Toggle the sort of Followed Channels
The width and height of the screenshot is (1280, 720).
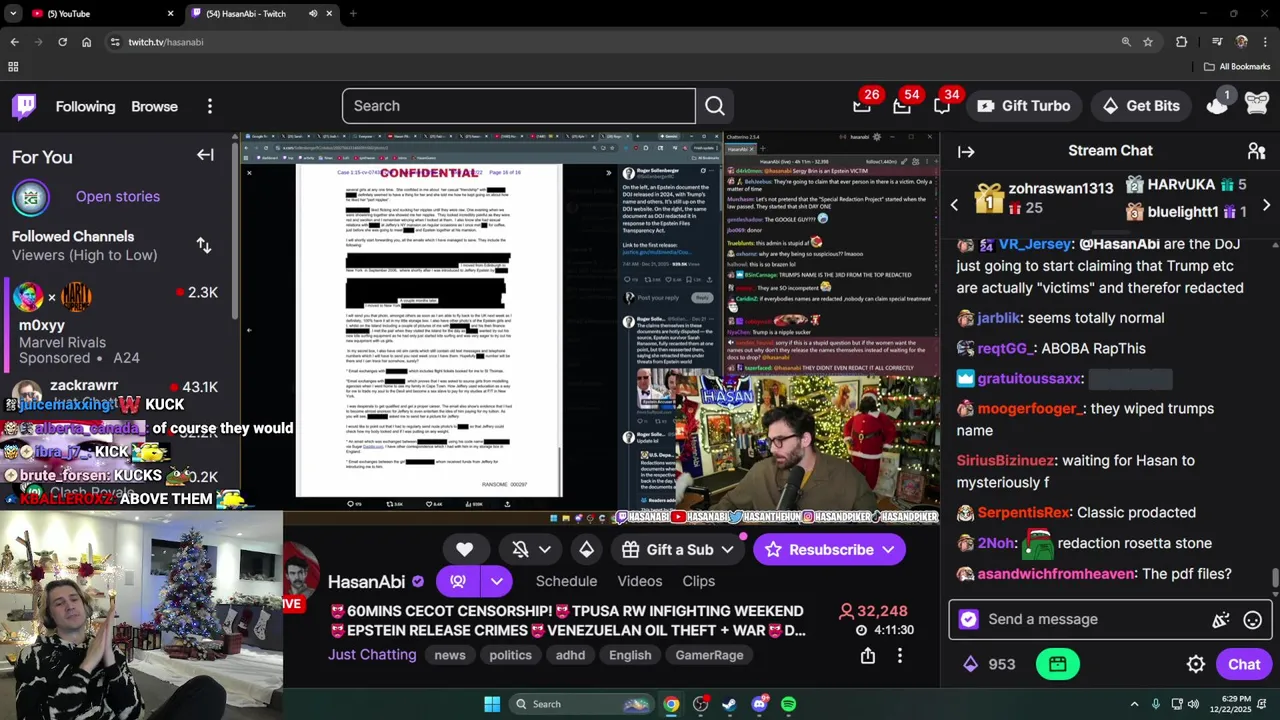click(x=204, y=245)
